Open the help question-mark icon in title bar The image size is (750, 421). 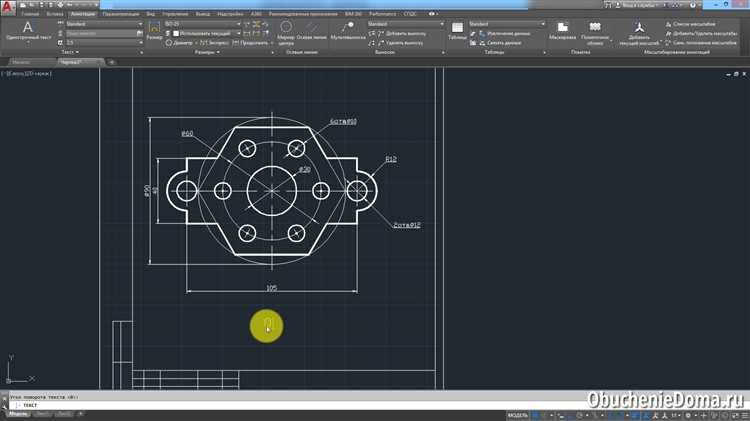tap(693, 5)
